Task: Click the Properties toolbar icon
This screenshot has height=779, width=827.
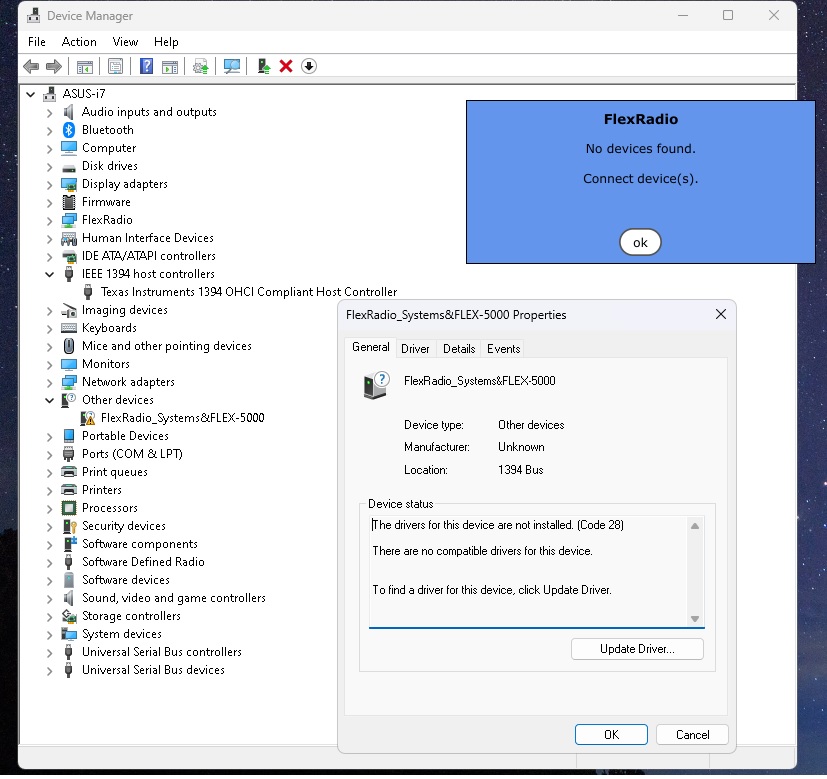Action: [115, 66]
